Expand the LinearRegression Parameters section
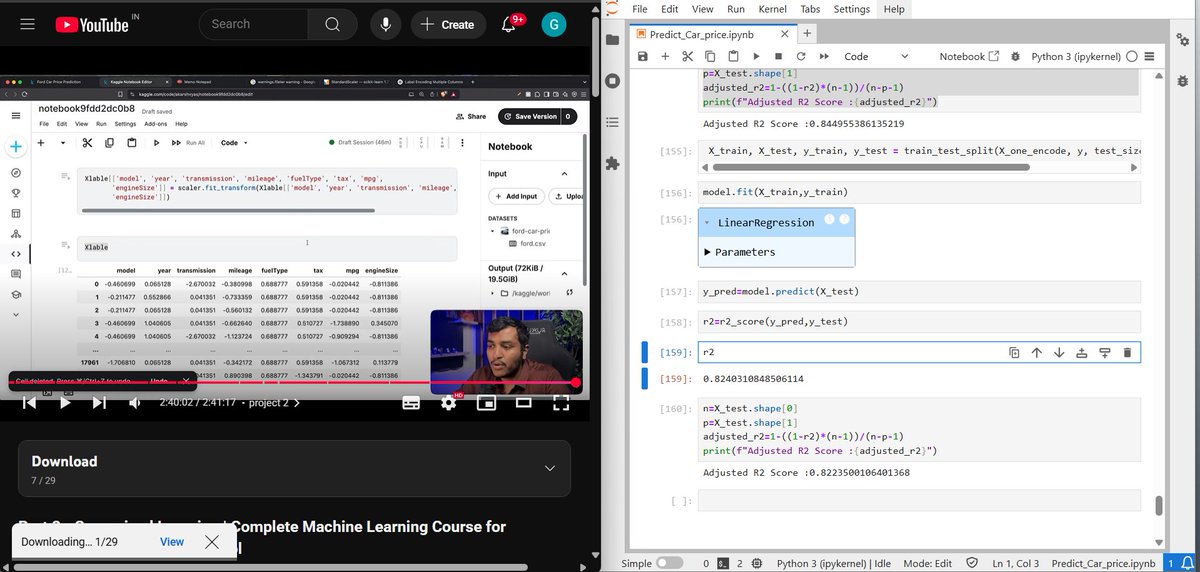 point(746,252)
